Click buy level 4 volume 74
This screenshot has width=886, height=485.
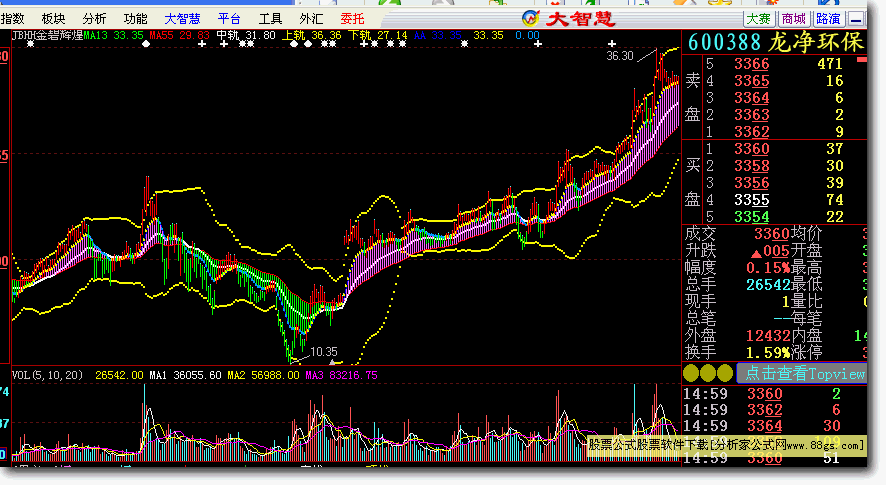[x=835, y=200]
